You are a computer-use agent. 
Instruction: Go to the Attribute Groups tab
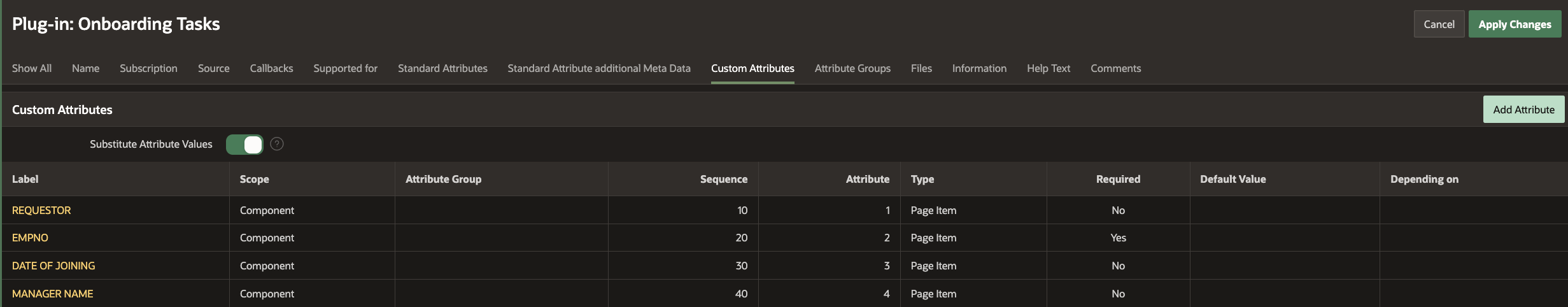click(852, 68)
